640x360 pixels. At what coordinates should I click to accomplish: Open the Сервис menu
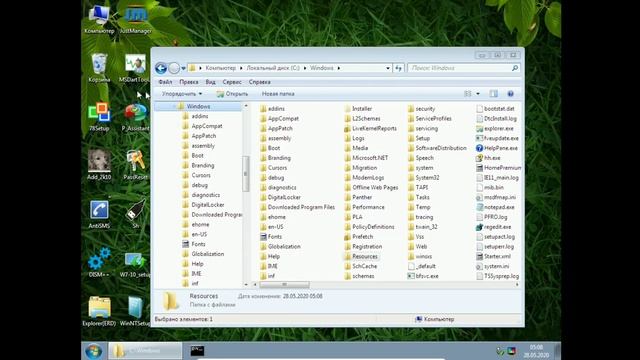tap(232, 82)
